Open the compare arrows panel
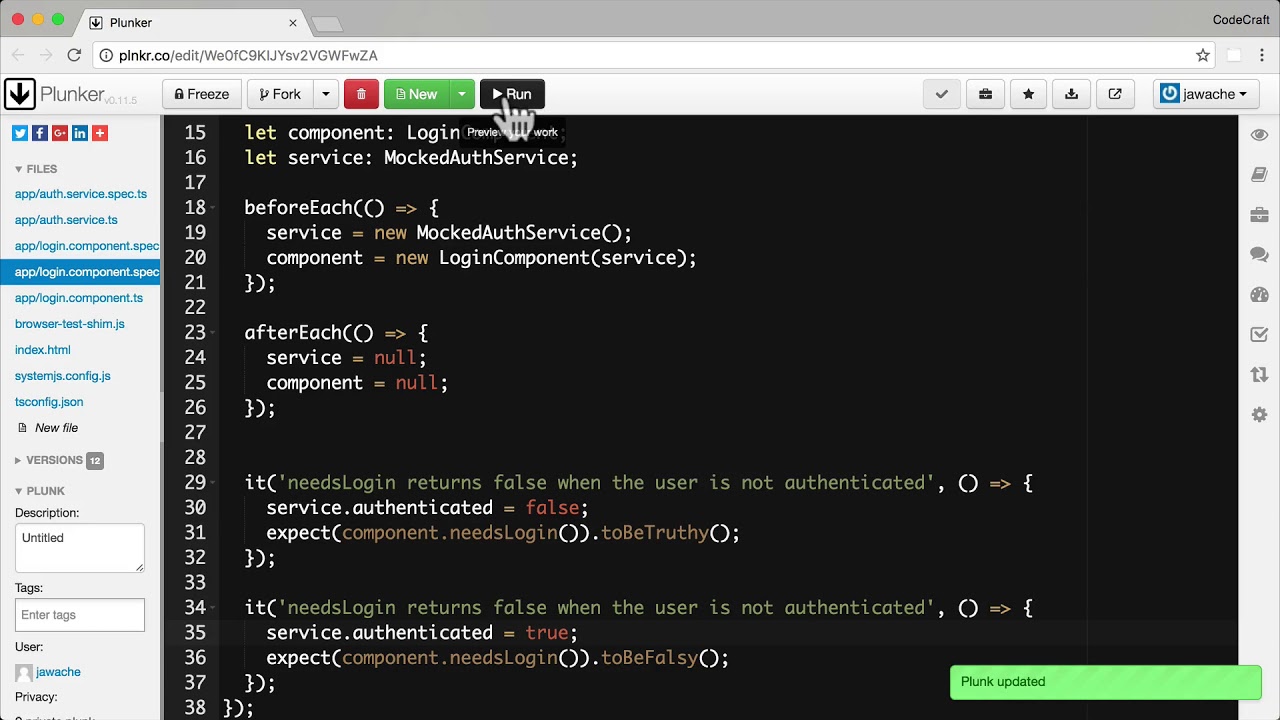This screenshot has width=1280, height=720. [1259, 375]
